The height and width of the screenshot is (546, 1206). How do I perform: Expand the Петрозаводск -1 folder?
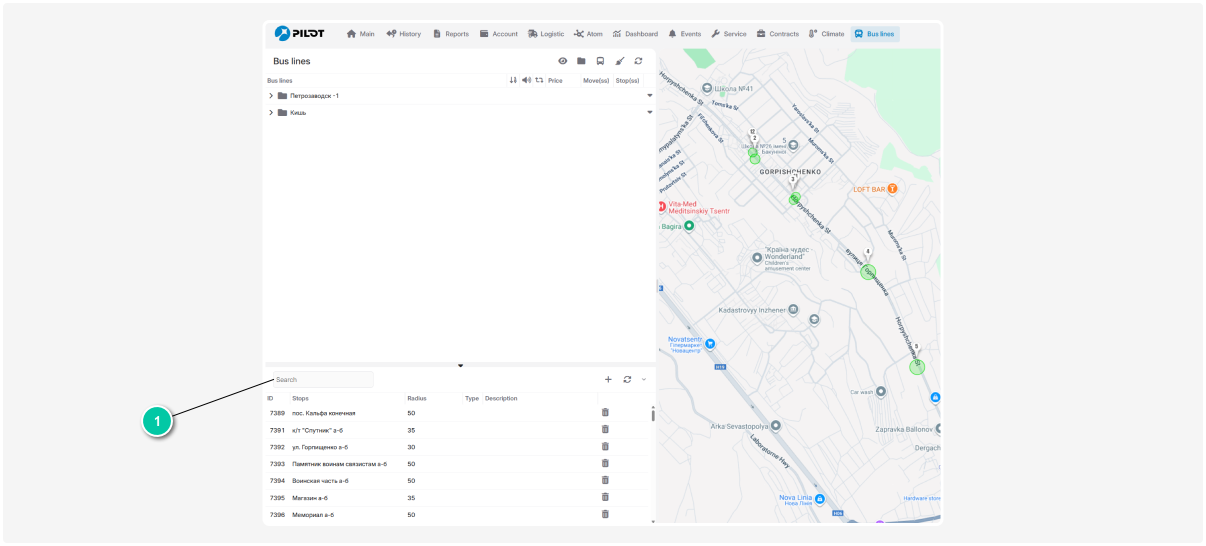271,96
